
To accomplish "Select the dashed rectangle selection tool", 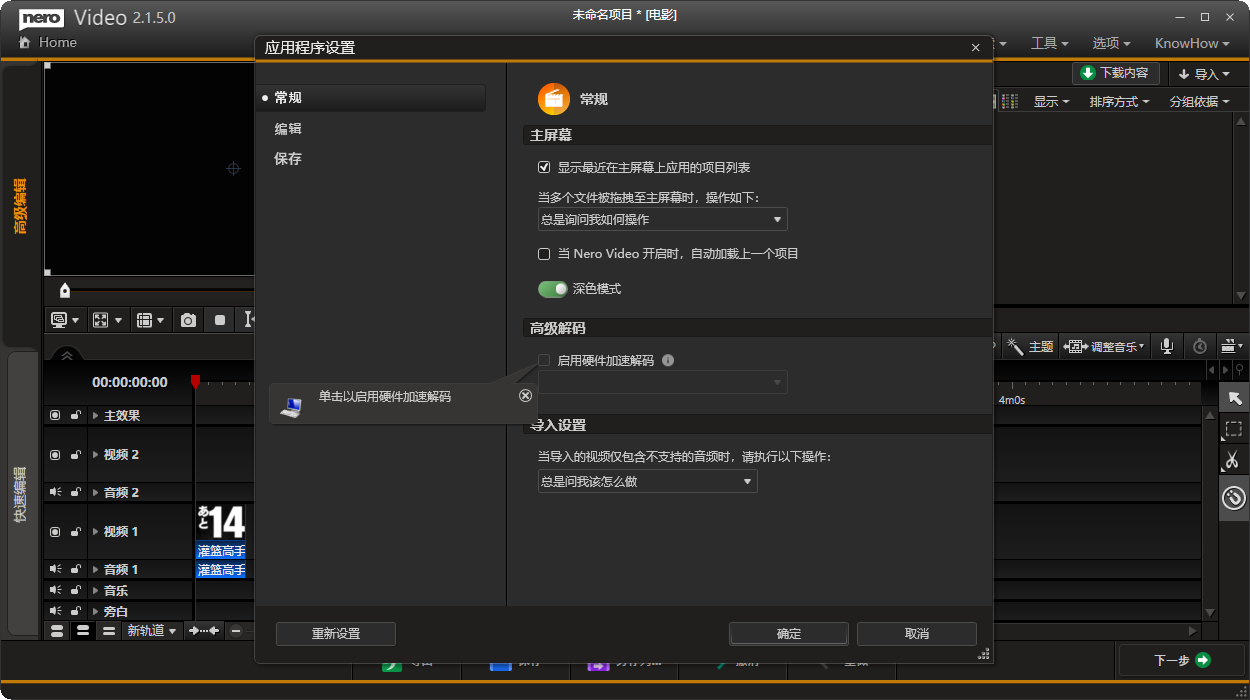I will coord(1234,429).
